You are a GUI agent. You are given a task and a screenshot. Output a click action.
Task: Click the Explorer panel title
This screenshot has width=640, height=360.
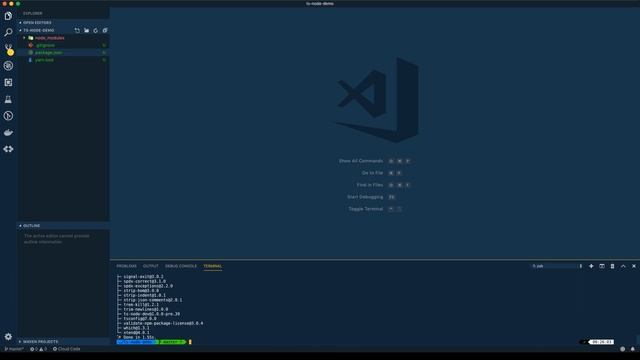[33, 13]
